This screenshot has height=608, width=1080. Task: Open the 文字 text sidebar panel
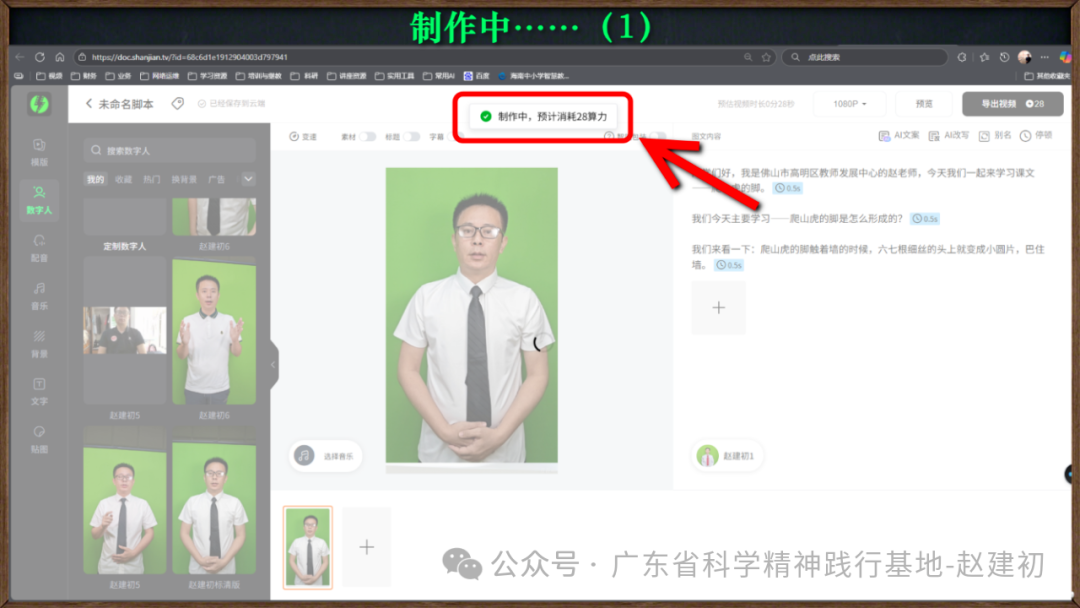pos(39,389)
